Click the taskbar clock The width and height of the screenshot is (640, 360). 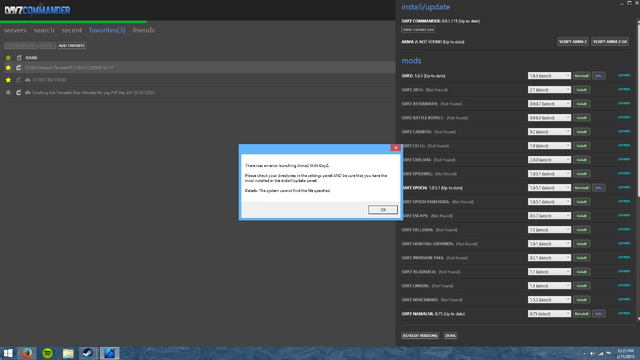pos(625,353)
